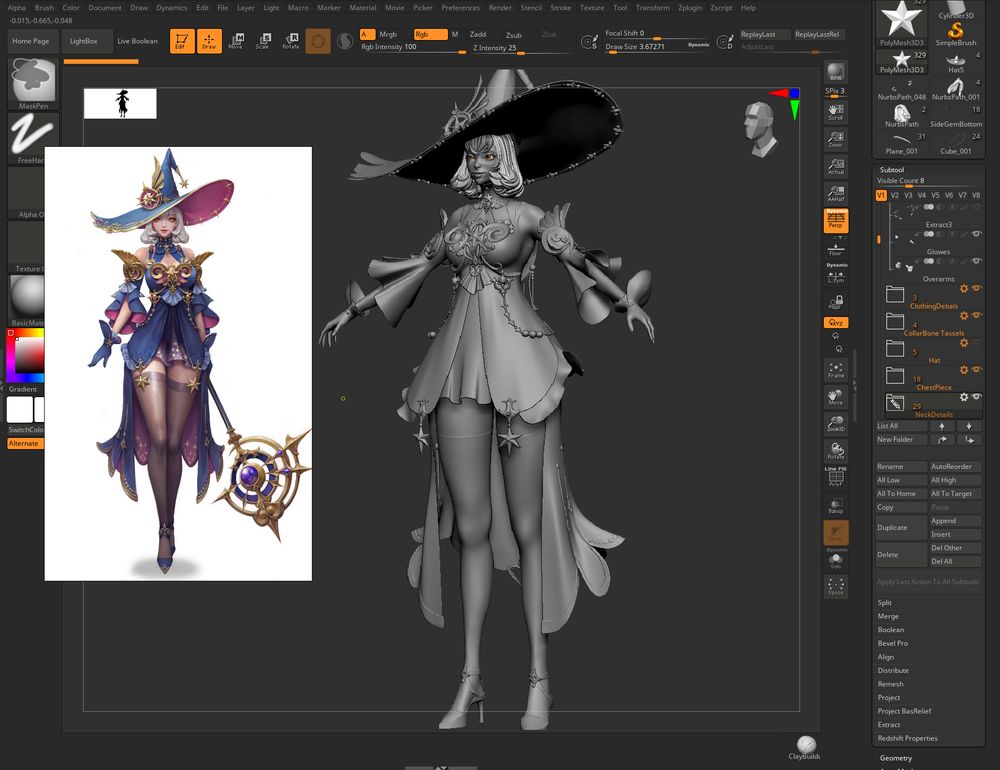Click the Xpose icon
The image size is (1000, 770).
(835, 586)
